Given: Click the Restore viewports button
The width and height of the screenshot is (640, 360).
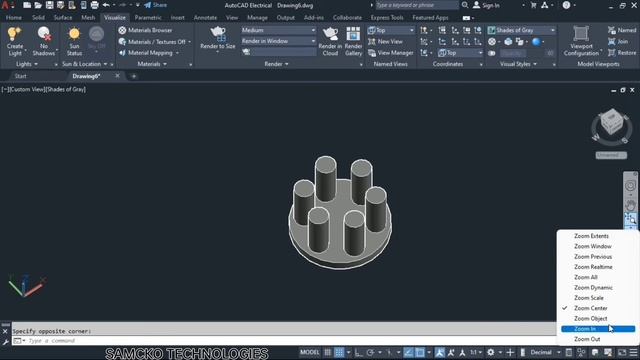Looking at the screenshot, I should pos(622,53).
